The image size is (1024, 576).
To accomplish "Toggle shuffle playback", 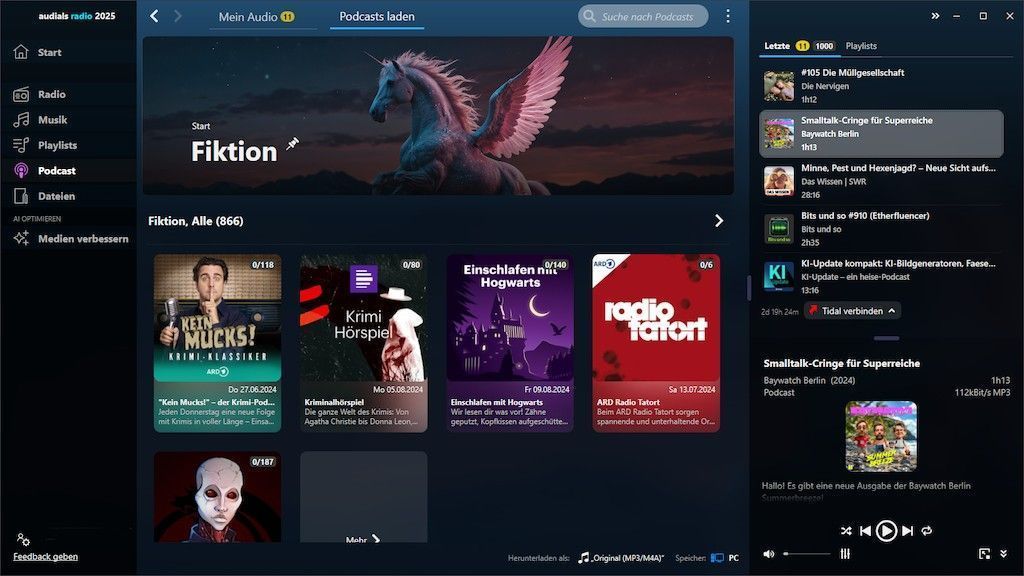I will pyautogui.click(x=846, y=531).
